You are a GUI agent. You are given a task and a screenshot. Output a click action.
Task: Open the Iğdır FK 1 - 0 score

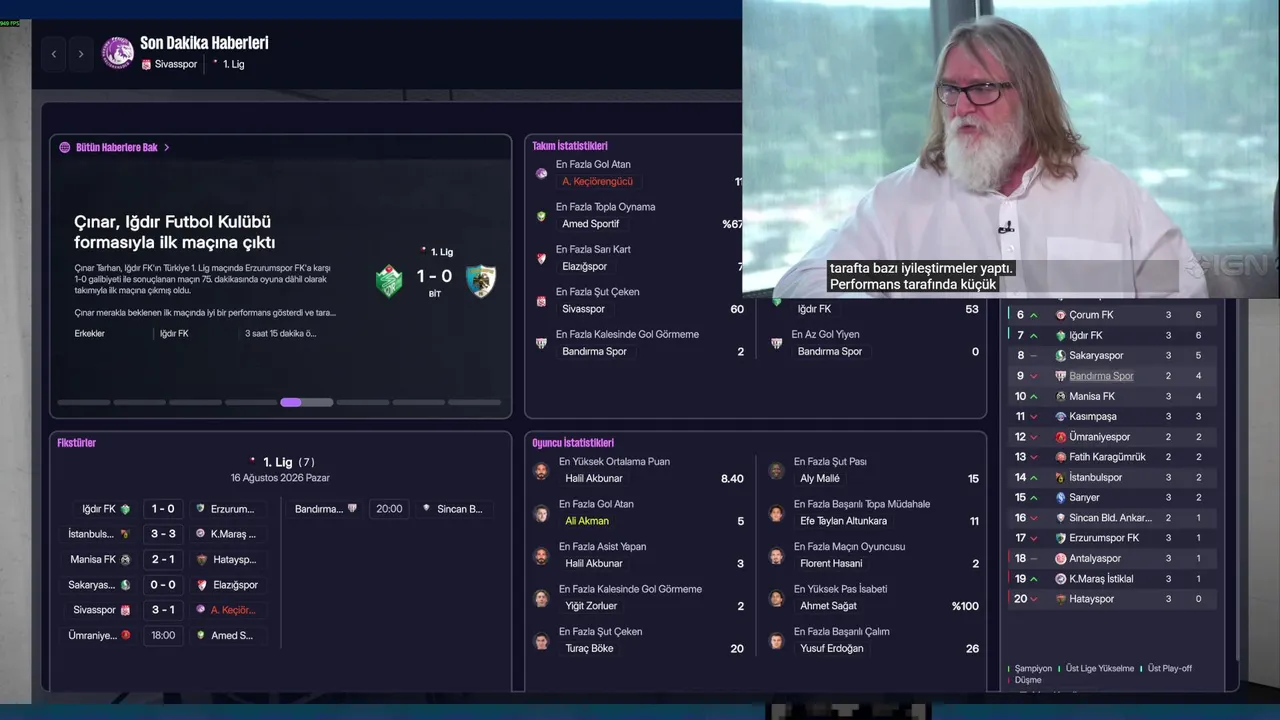163,509
